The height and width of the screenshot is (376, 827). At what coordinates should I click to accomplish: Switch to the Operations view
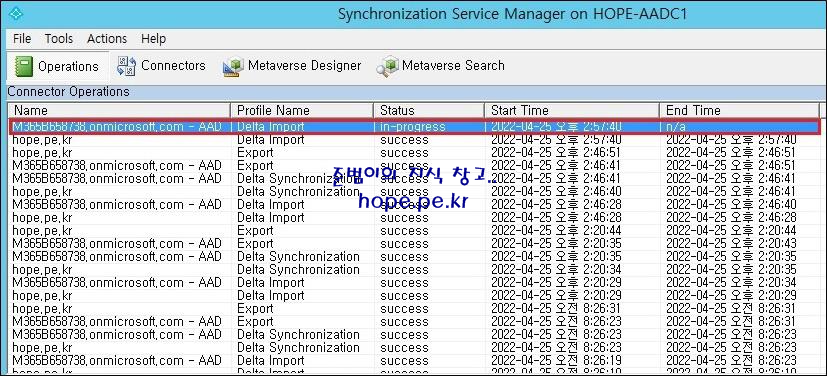click(57, 66)
